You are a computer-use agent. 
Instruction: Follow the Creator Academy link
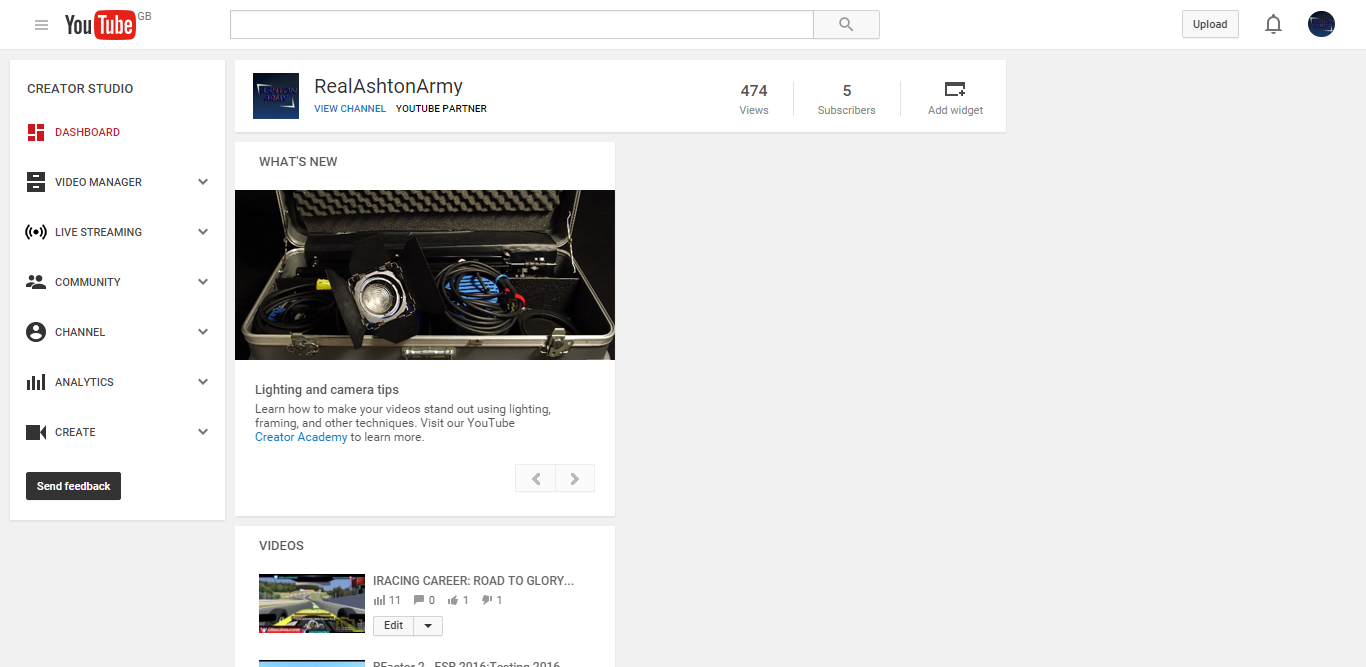pos(301,437)
